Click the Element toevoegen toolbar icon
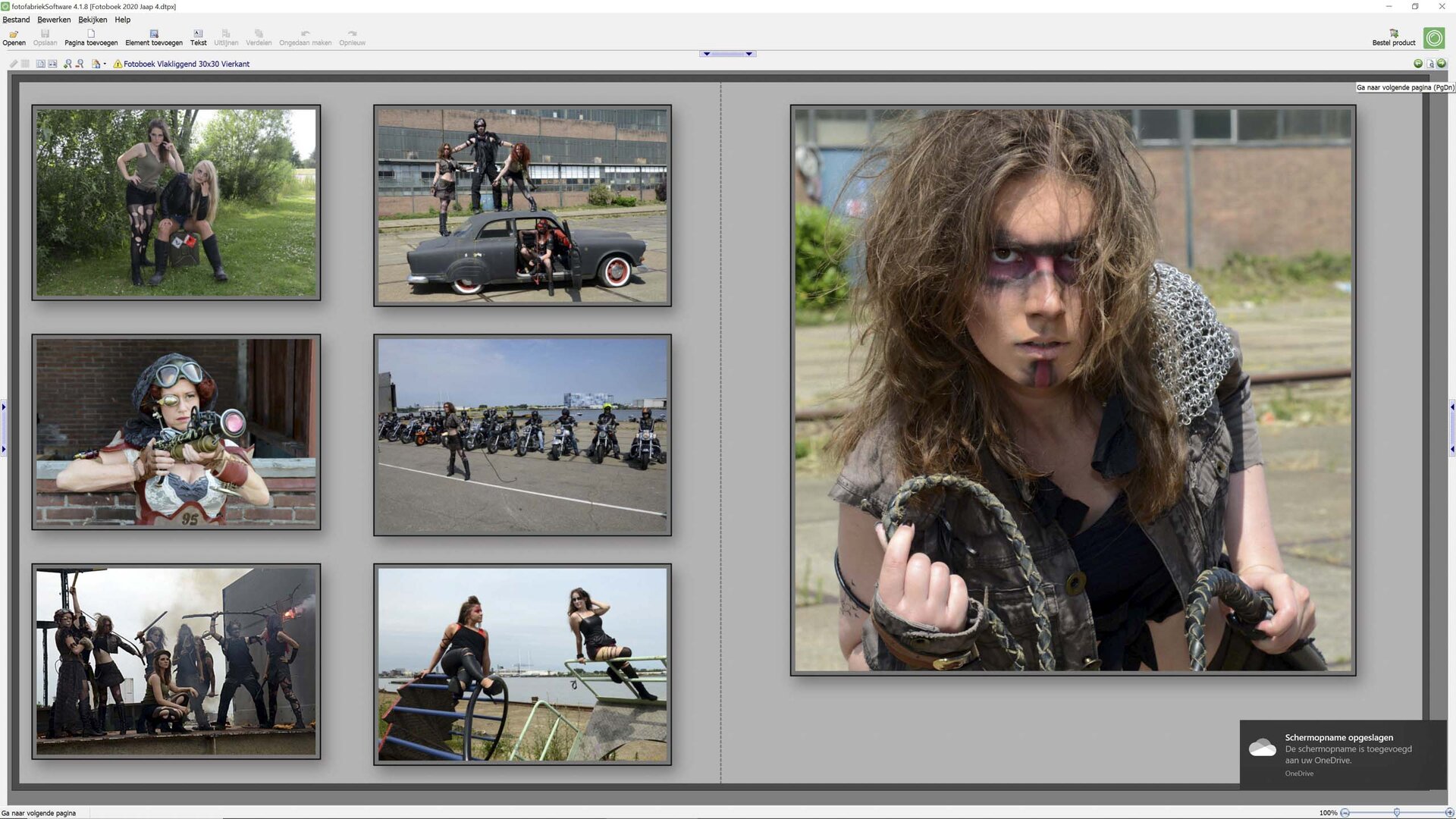The width and height of the screenshot is (1456, 819). click(x=154, y=34)
